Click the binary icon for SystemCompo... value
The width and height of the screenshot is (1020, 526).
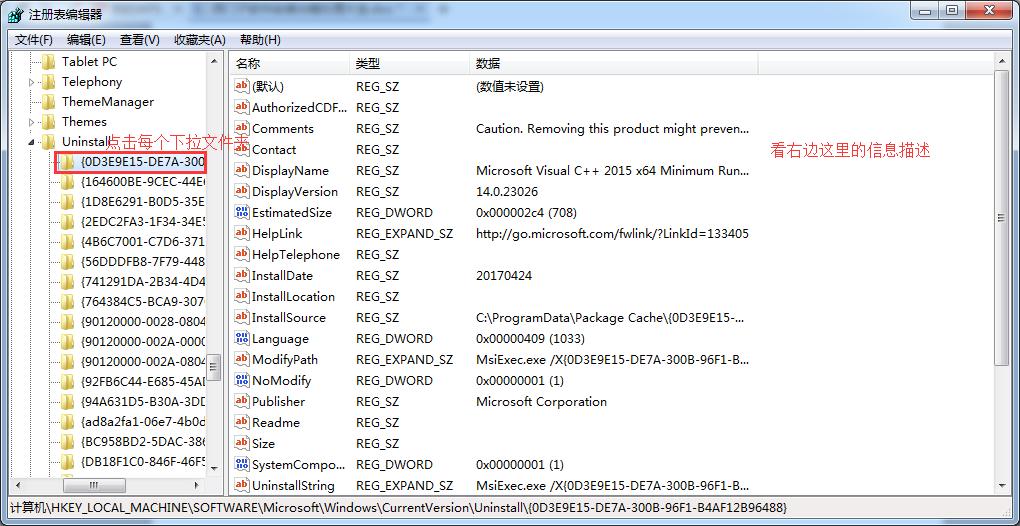pos(242,464)
